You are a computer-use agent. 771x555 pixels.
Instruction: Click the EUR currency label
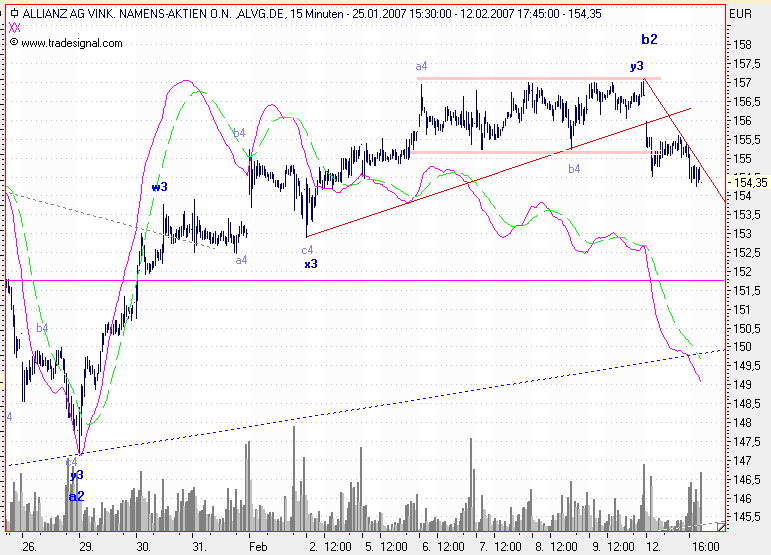click(x=740, y=14)
